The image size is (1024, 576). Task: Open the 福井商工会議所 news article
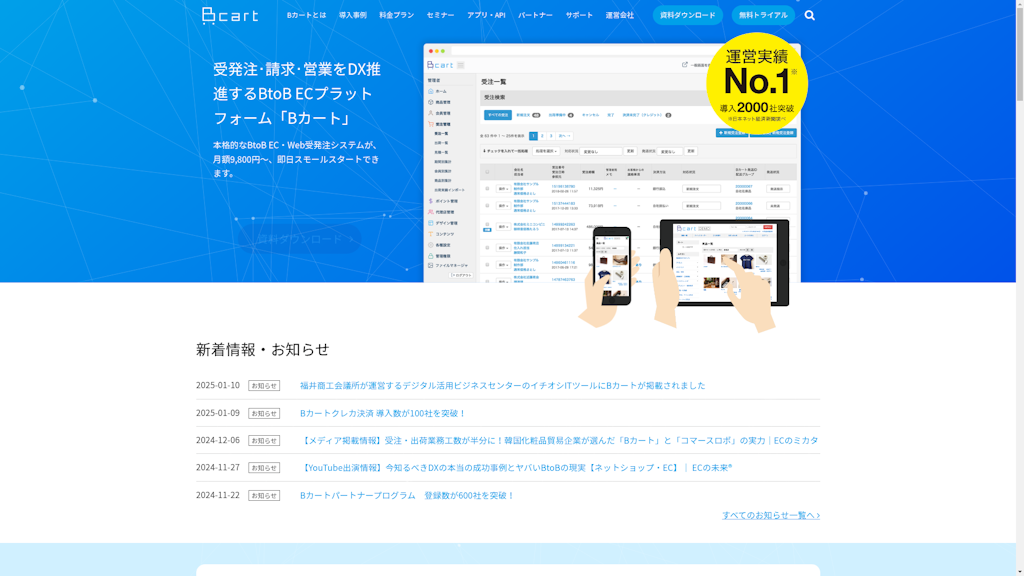coord(502,385)
